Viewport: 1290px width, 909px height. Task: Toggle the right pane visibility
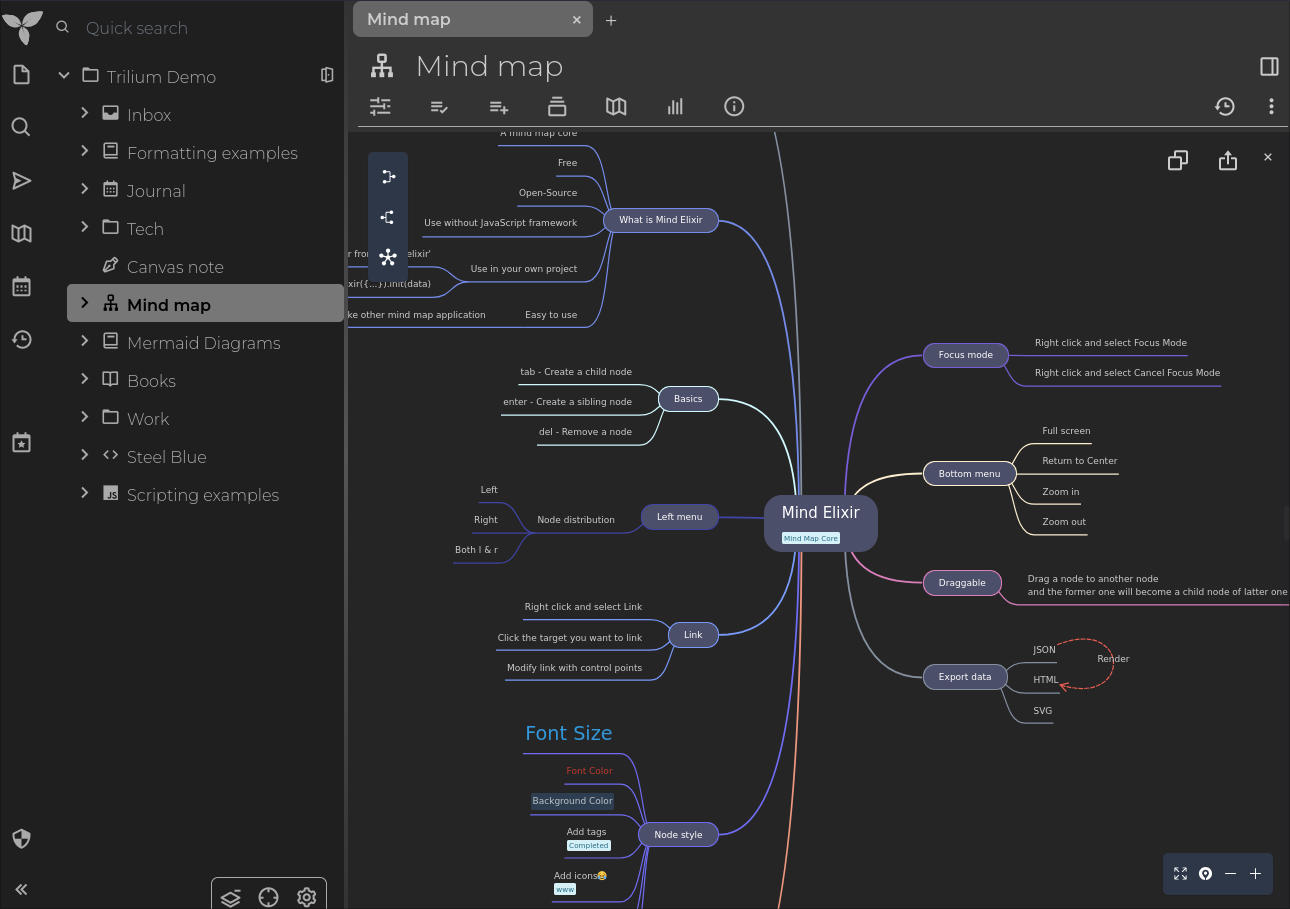point(1269,66)
